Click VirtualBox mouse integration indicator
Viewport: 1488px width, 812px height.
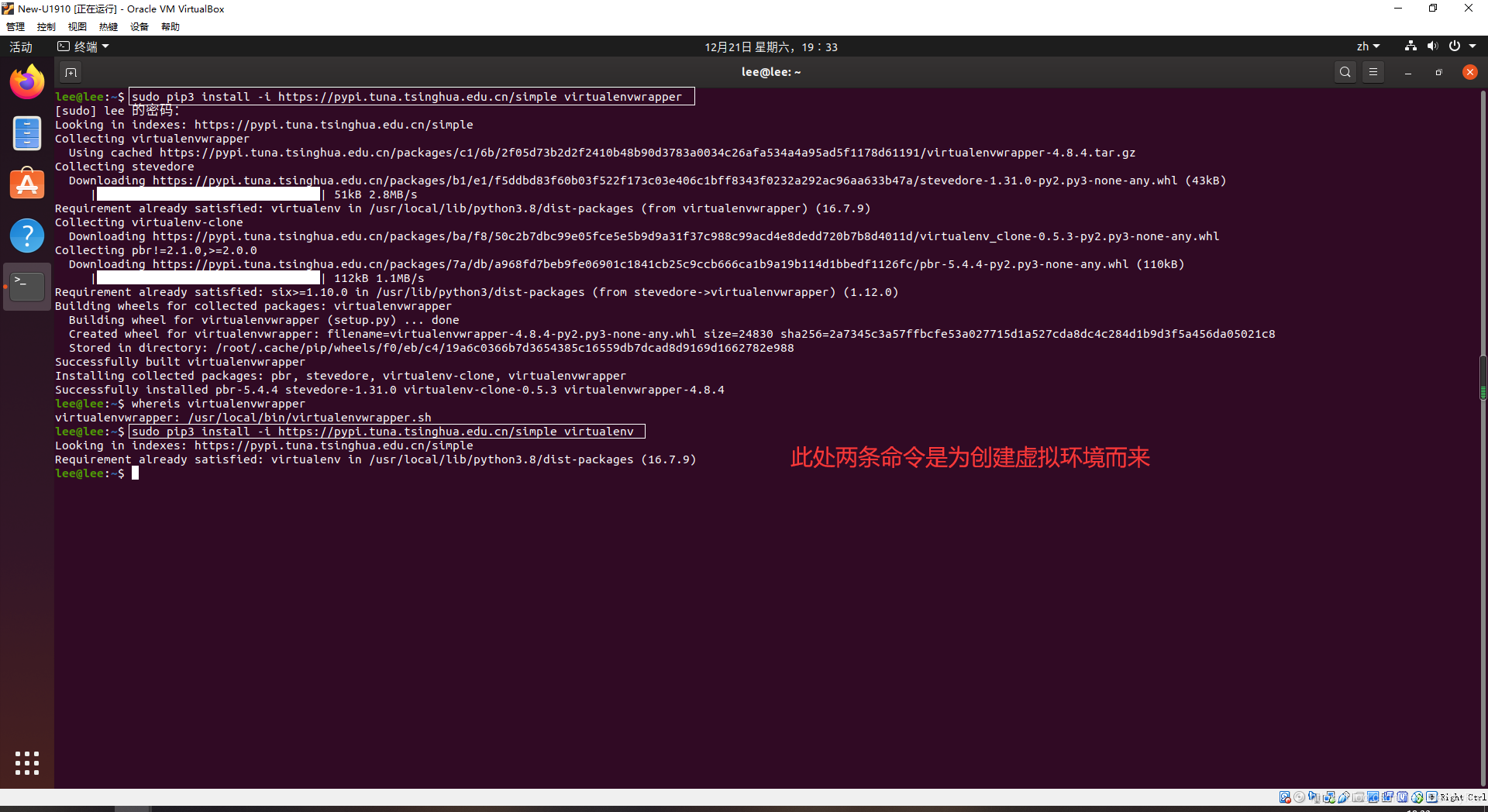click(1417, 797)
